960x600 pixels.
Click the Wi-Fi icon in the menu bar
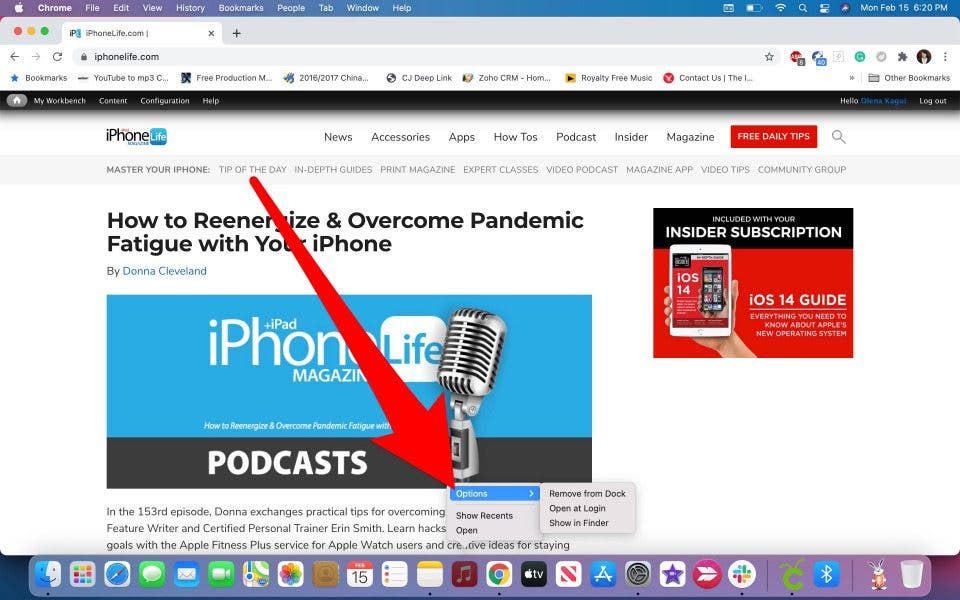pos(780,8)
